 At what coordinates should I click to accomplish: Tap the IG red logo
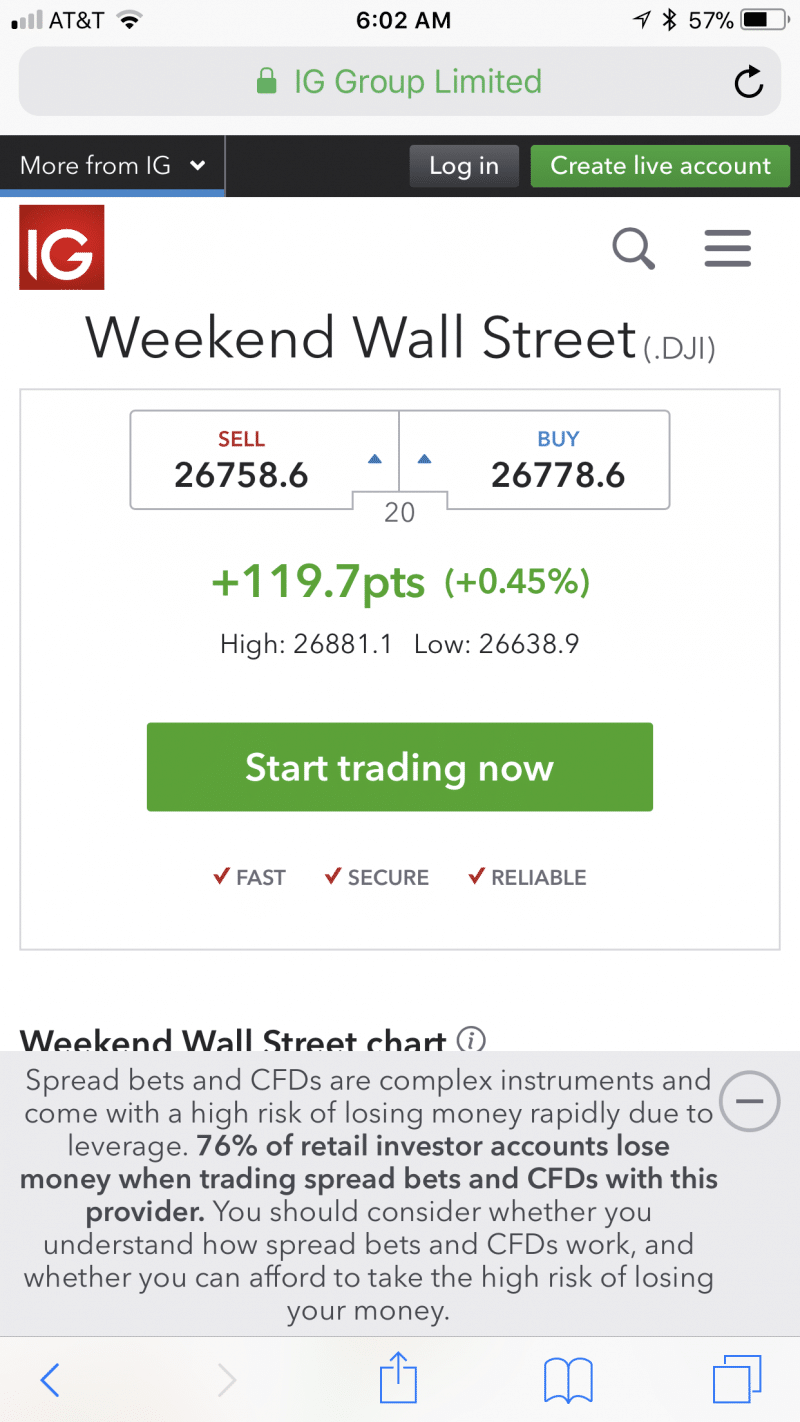(62, 247)
